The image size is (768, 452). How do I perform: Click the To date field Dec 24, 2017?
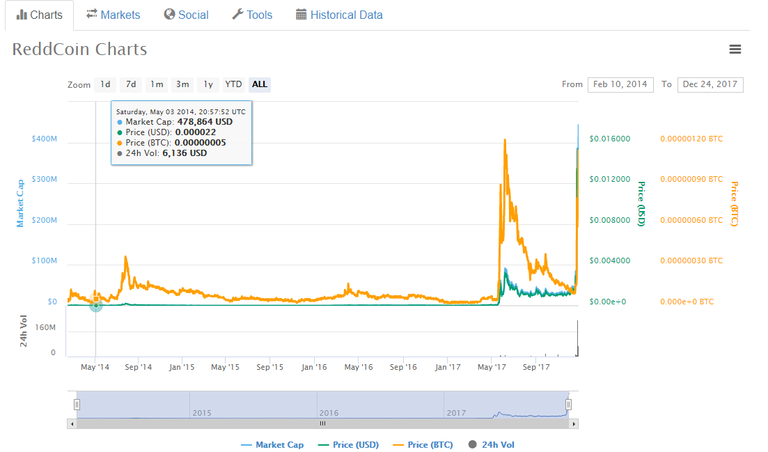710,84
